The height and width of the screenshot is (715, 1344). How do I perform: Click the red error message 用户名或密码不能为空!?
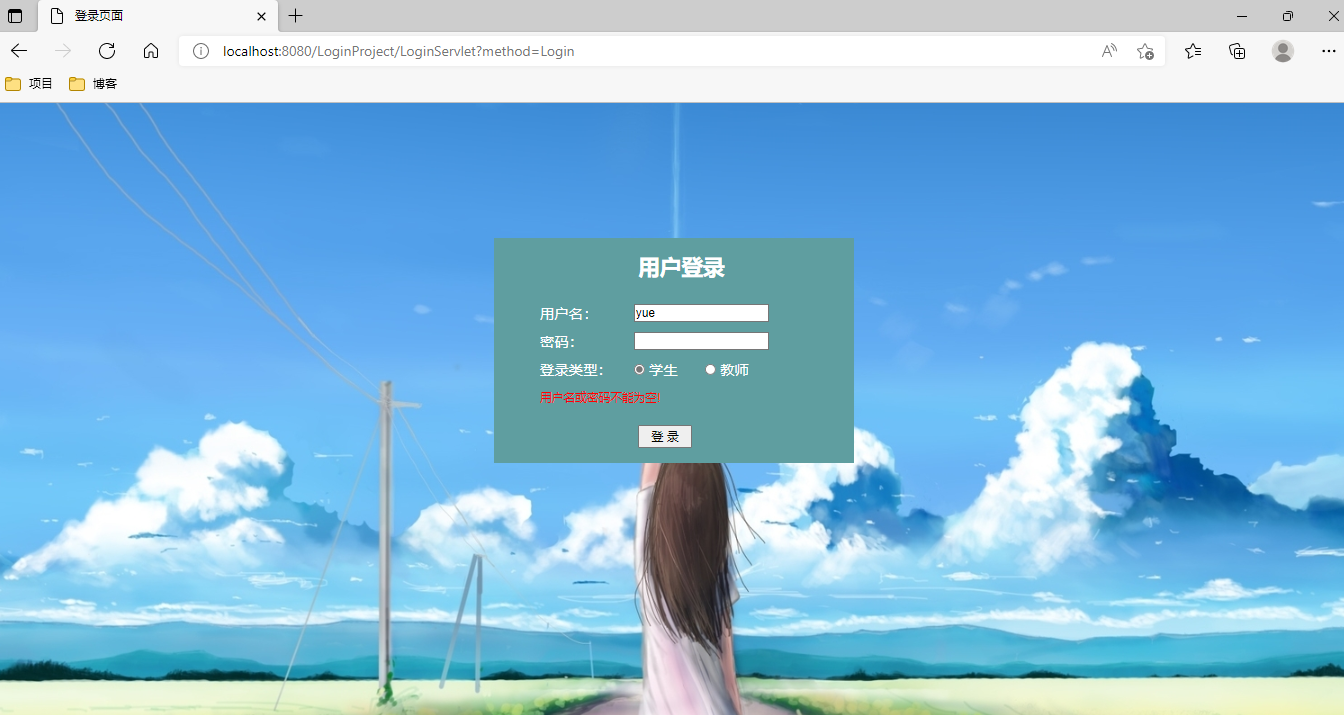[x=600, y=398]
